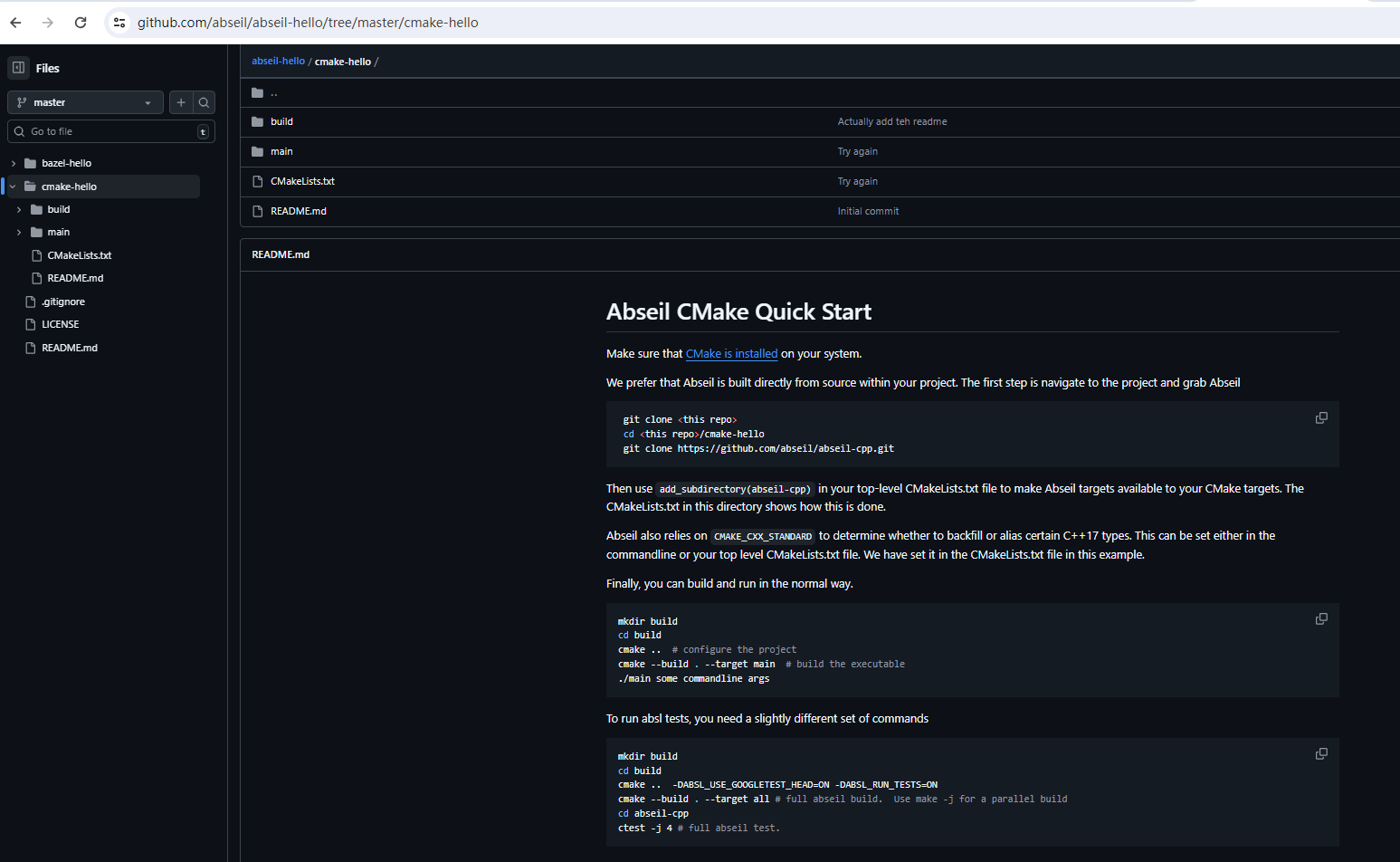This screenshot has height=862, width=1400.
Task: Open build folder in sidebar tree
Action: 59,210
